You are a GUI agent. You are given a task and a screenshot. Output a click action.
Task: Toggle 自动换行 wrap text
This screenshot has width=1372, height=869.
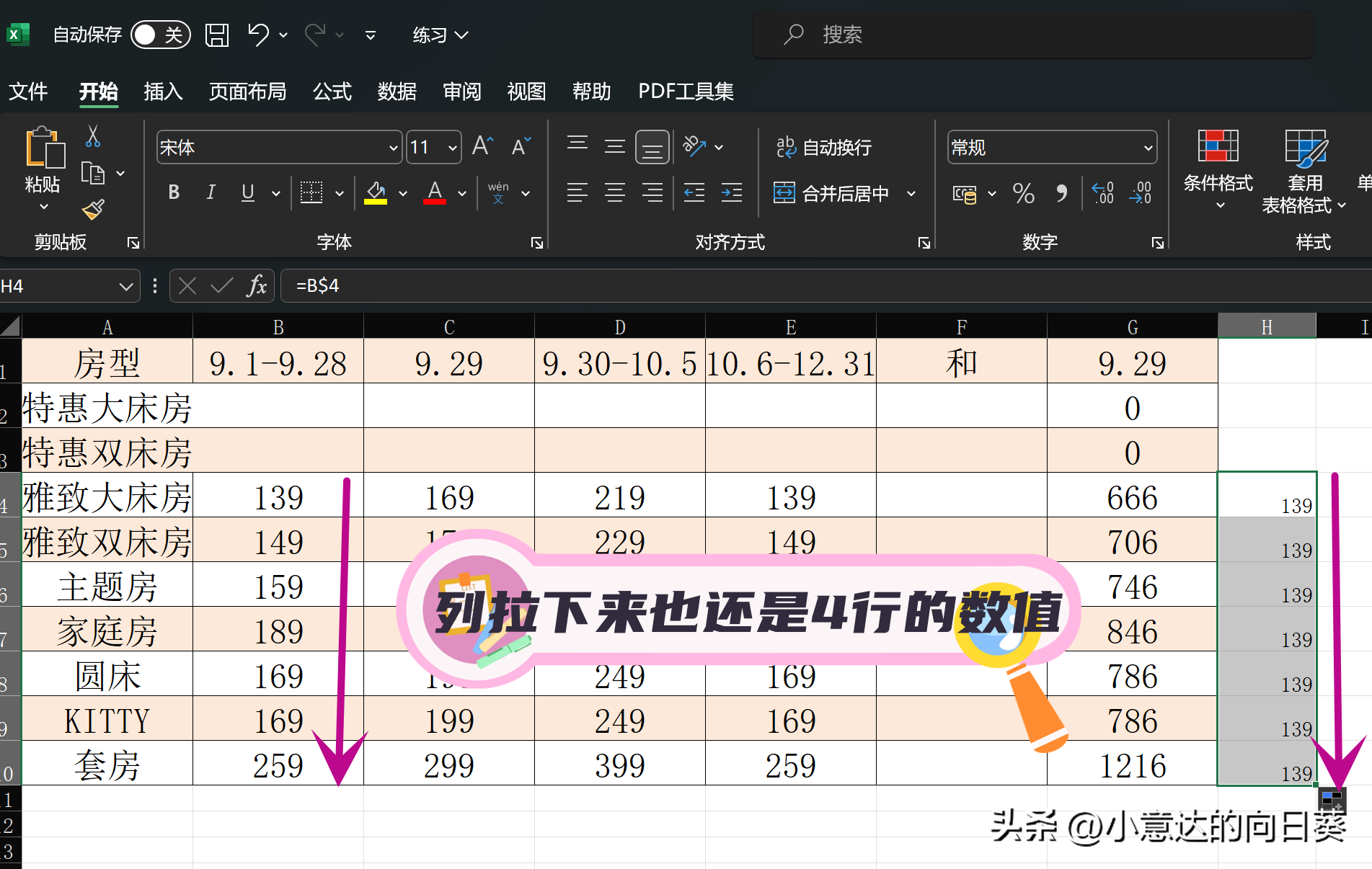(824, 147)
